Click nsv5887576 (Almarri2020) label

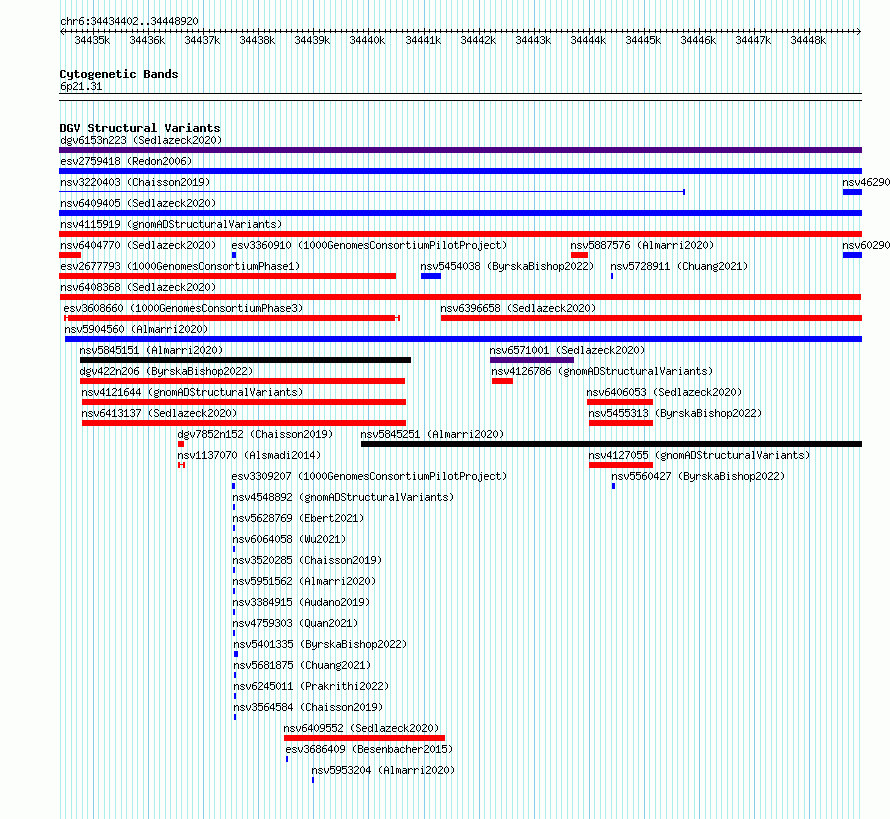click(642, 245)
